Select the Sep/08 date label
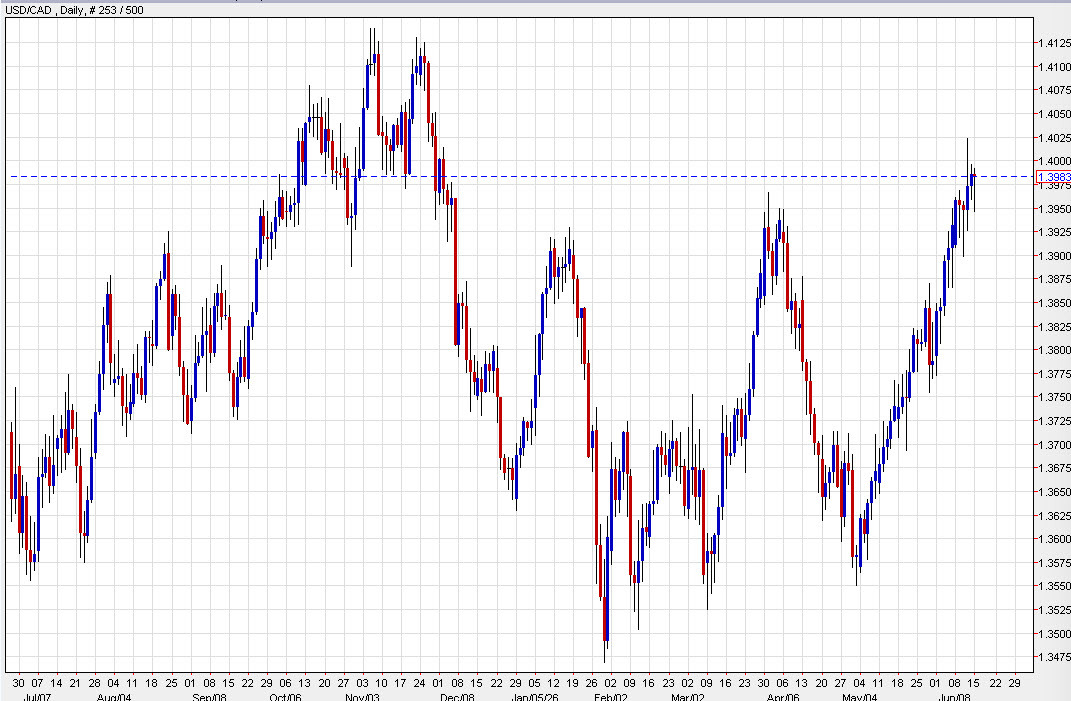Image resolution: width=1071 pixels, height=701 pixels. (x=209, y=697)
